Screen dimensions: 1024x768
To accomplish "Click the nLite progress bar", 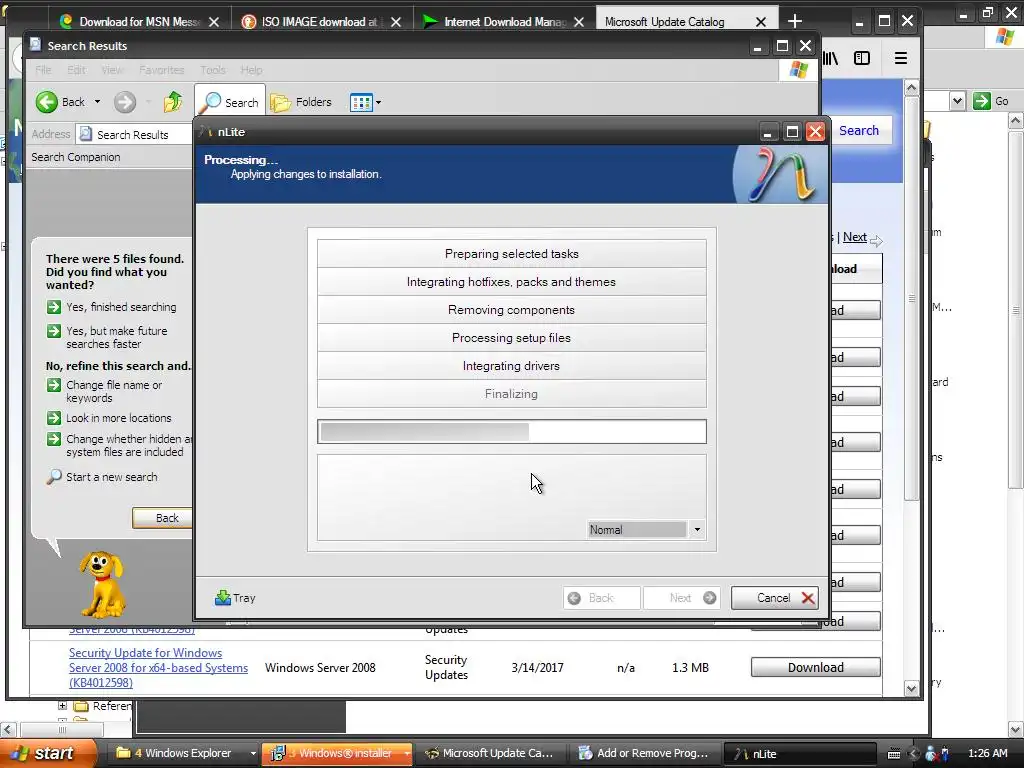I will click(x=511, y=432).
